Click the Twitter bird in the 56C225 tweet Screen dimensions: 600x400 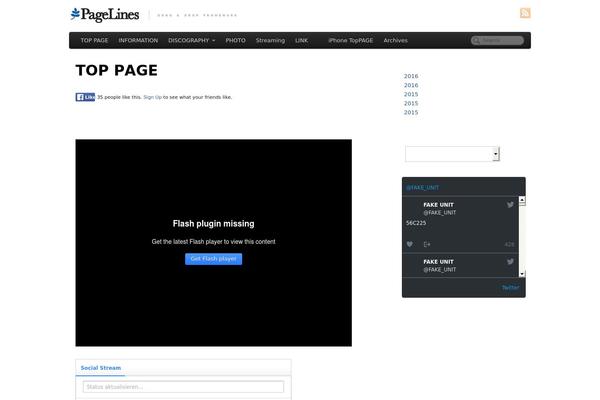[x=510, y=205]
